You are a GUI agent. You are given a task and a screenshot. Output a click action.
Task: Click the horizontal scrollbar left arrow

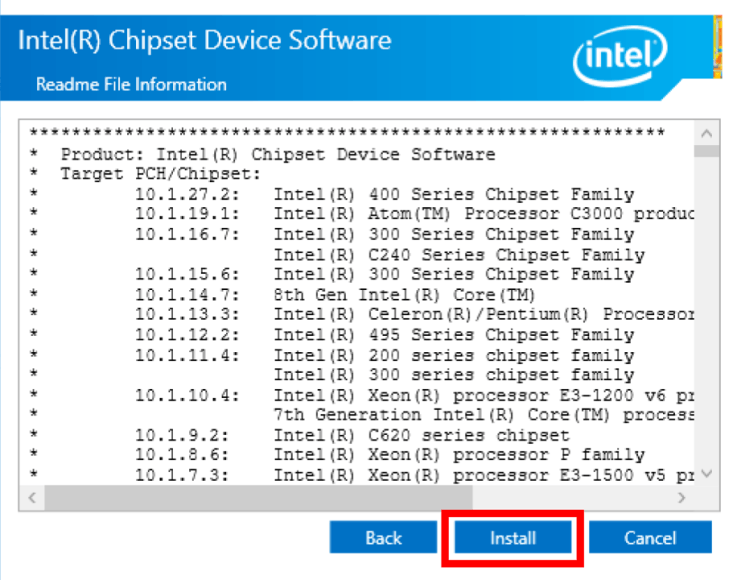tap(32, 497)
